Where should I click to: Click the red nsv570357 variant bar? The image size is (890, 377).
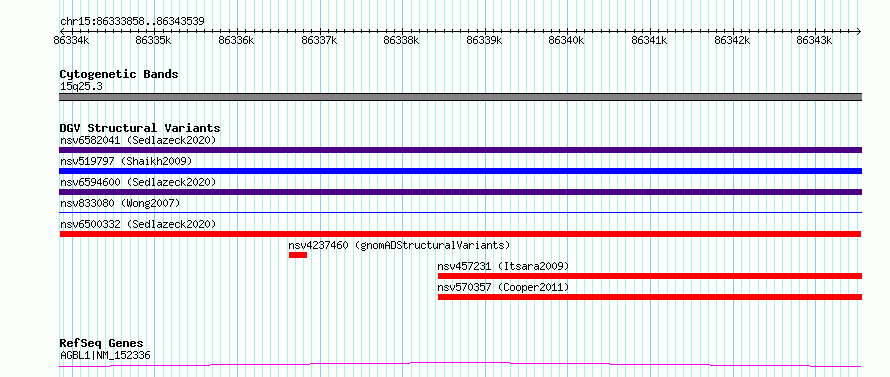point(650,297)
